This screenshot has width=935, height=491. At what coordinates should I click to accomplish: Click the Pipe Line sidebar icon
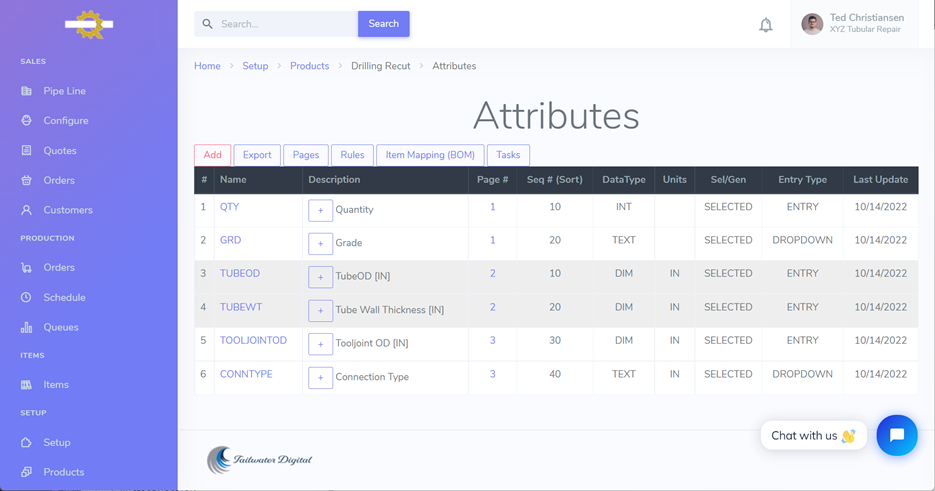[27, 91]
